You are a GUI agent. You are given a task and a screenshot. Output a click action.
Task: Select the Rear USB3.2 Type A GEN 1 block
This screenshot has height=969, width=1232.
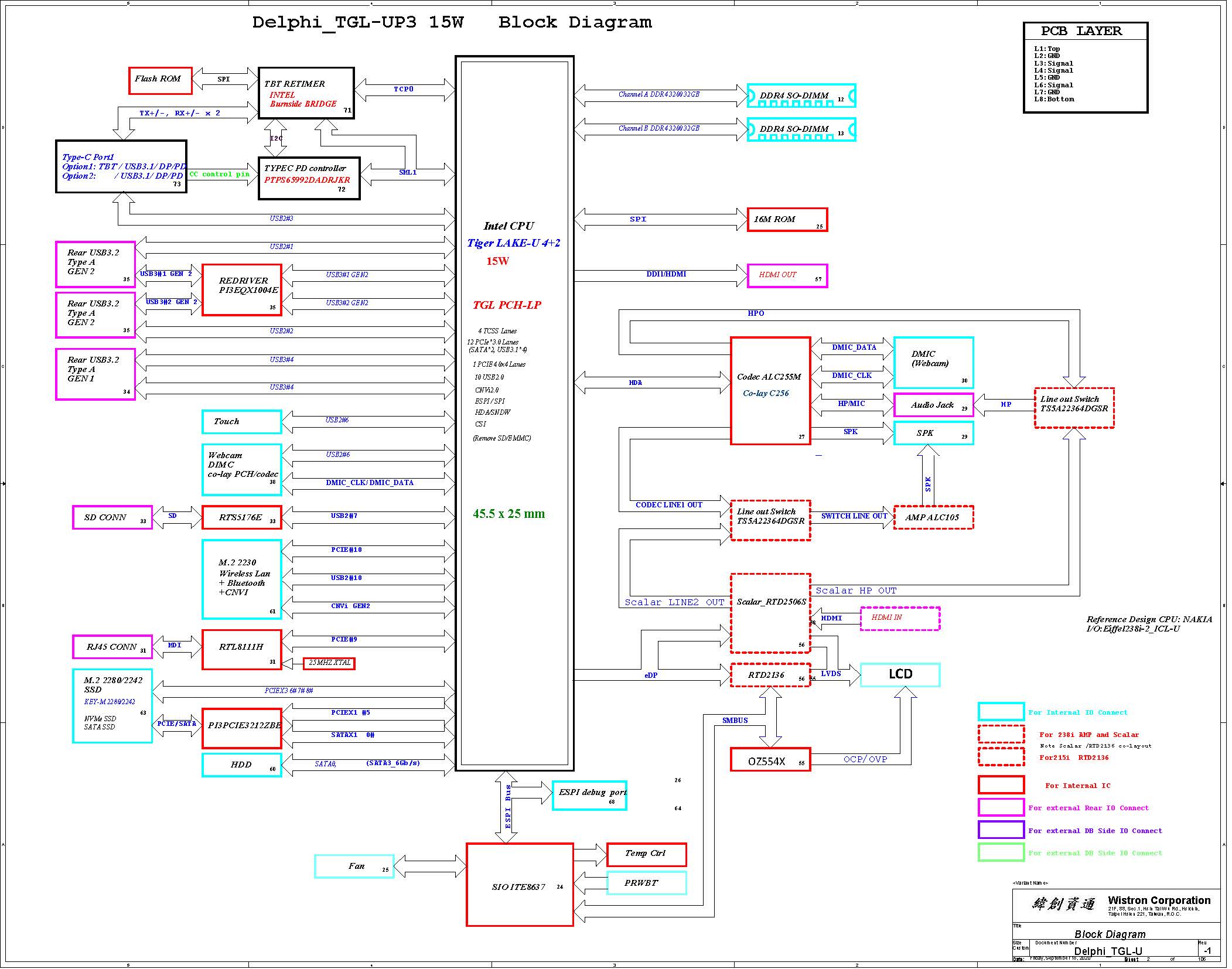(x=95, y=374)
